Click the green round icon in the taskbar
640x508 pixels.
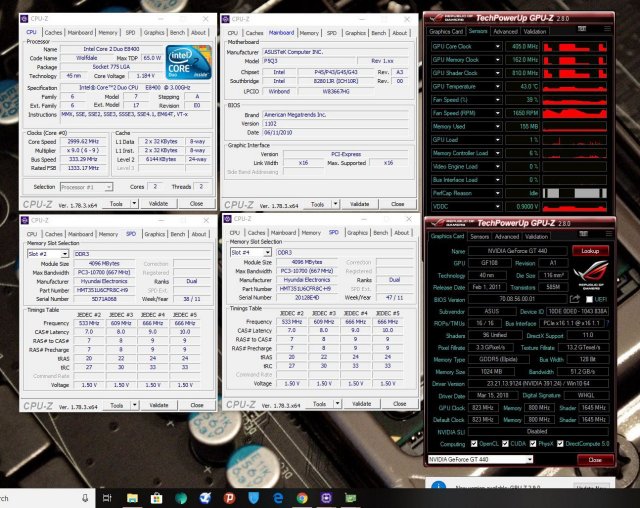coord(181,498)
